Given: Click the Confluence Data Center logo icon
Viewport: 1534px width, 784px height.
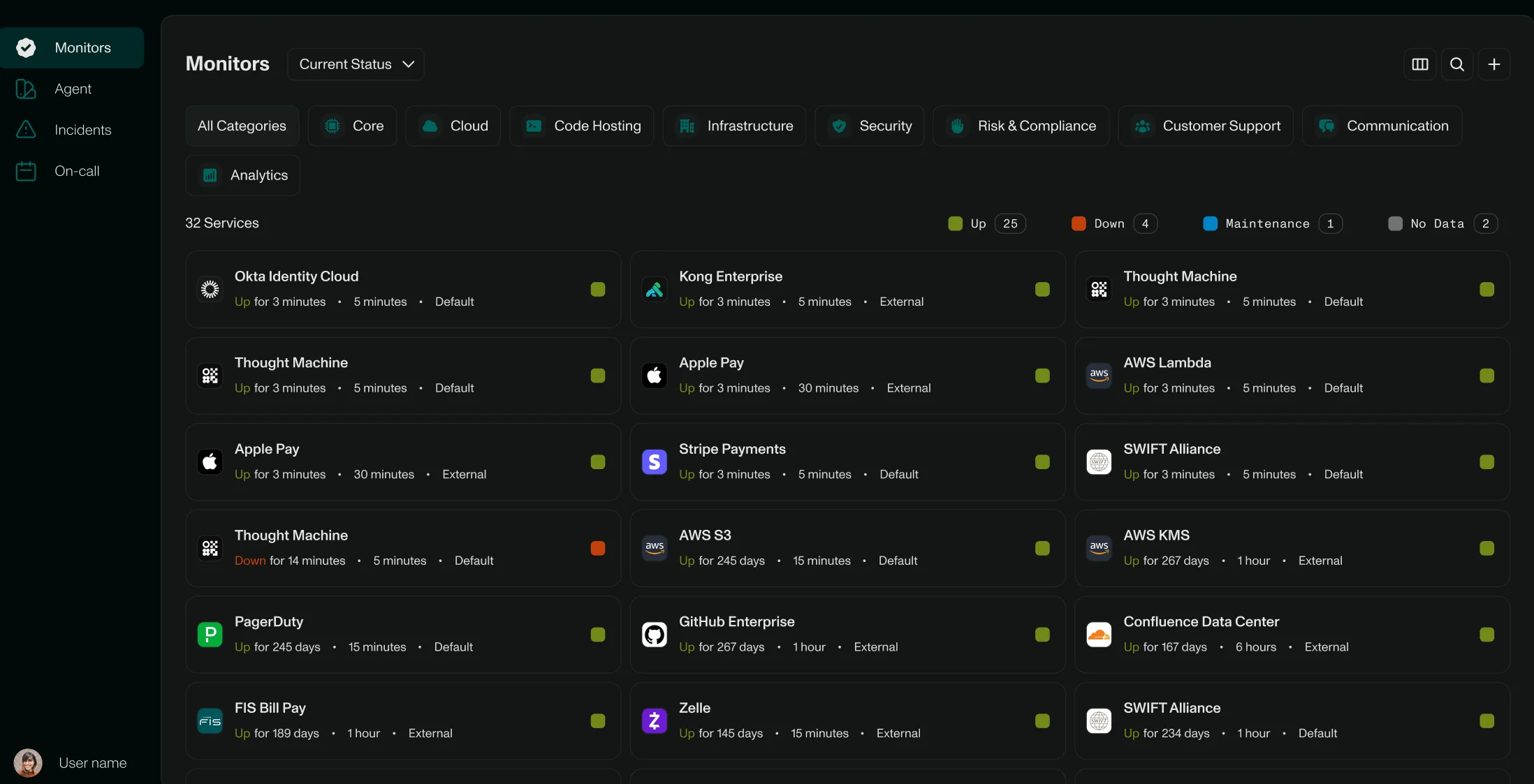Looking at the screenshot, I should tap(1099, 635).
